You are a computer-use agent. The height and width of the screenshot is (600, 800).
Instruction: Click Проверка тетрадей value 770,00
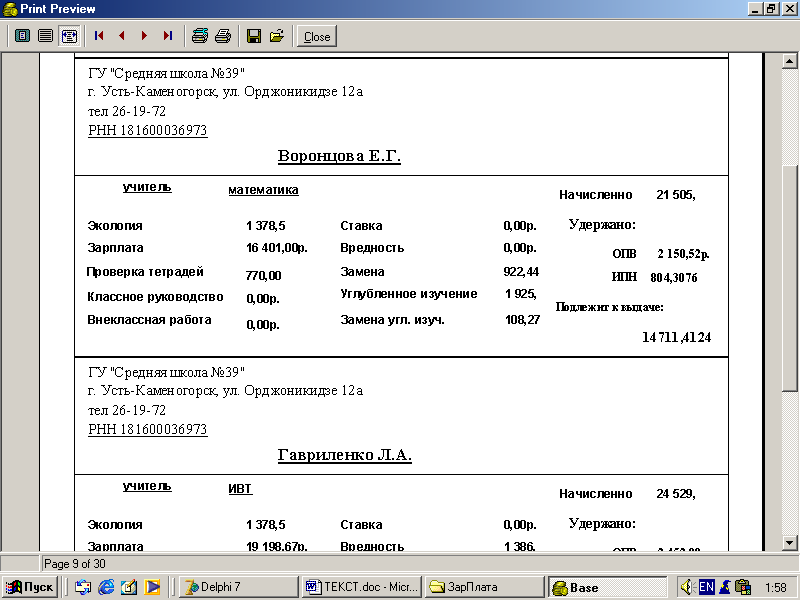coord(263,276)
